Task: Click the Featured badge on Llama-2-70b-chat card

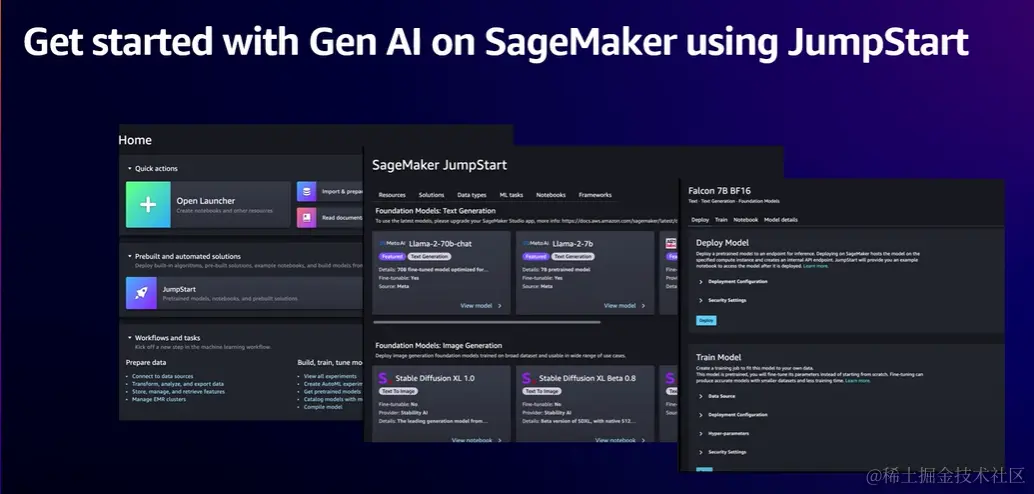Action: pos(392,257)
